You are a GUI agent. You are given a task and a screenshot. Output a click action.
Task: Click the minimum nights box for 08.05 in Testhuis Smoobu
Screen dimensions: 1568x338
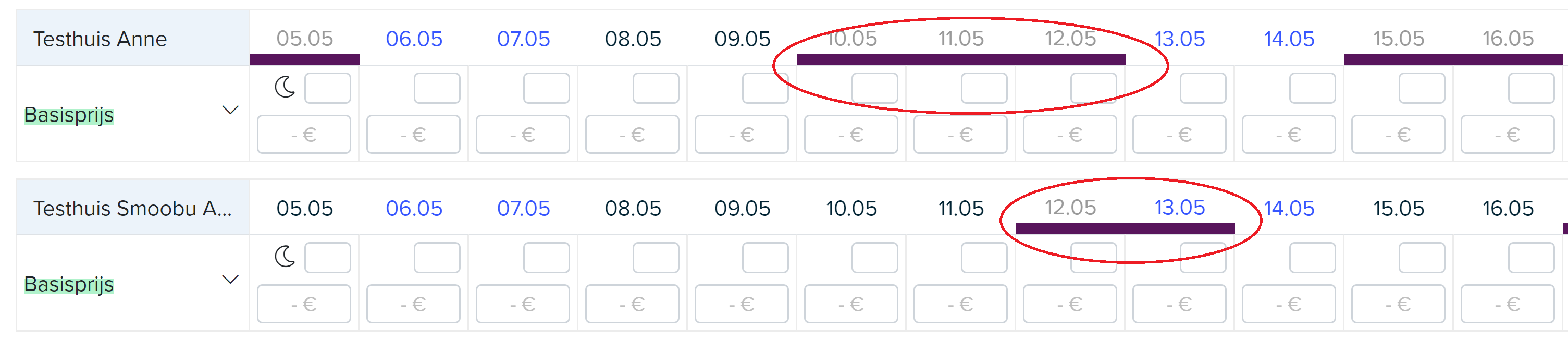click(656, 258)
